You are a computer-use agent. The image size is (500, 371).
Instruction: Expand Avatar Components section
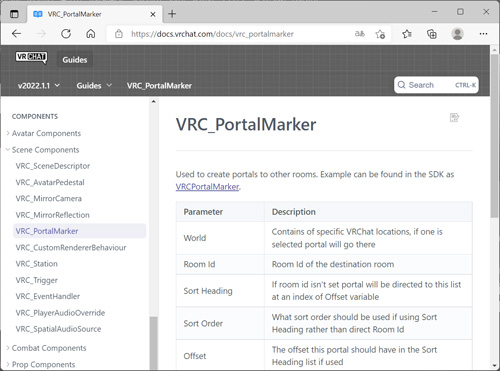46,133
